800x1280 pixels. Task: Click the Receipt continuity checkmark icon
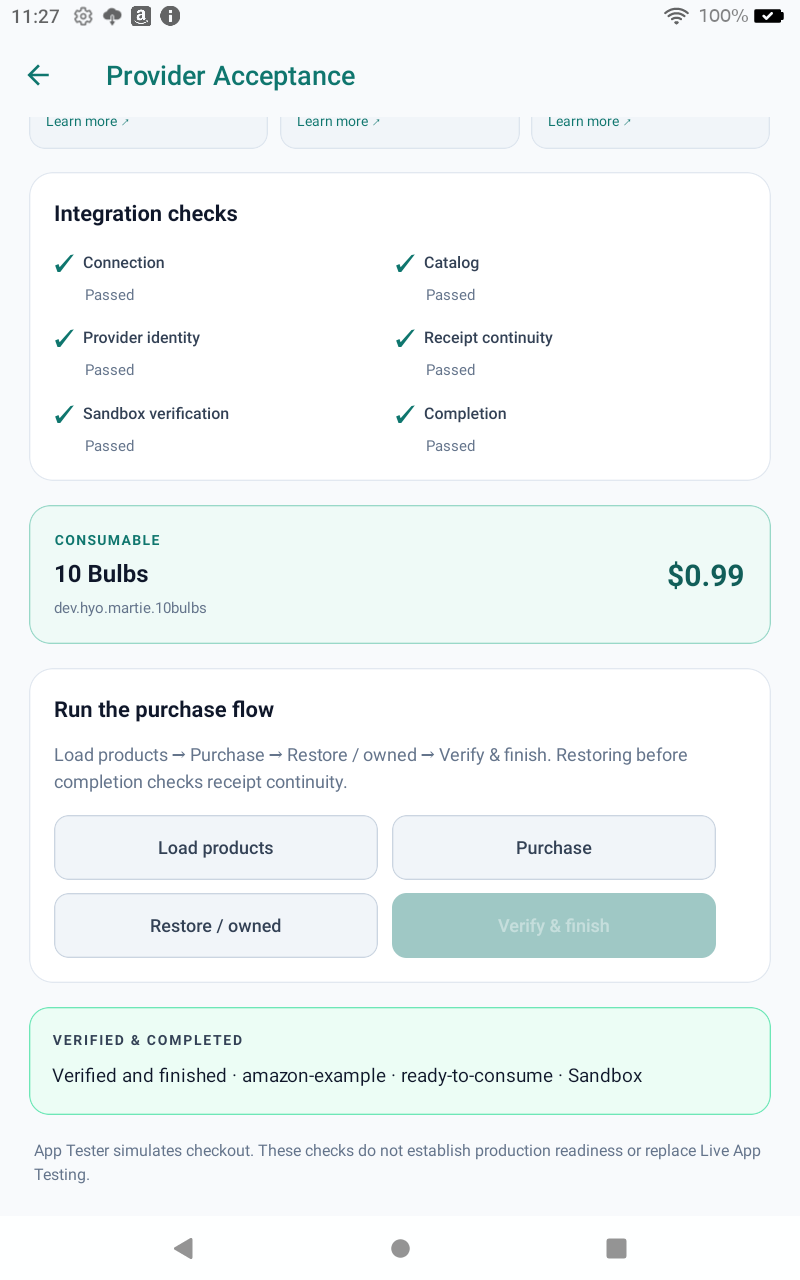click(x=405, y=338)
